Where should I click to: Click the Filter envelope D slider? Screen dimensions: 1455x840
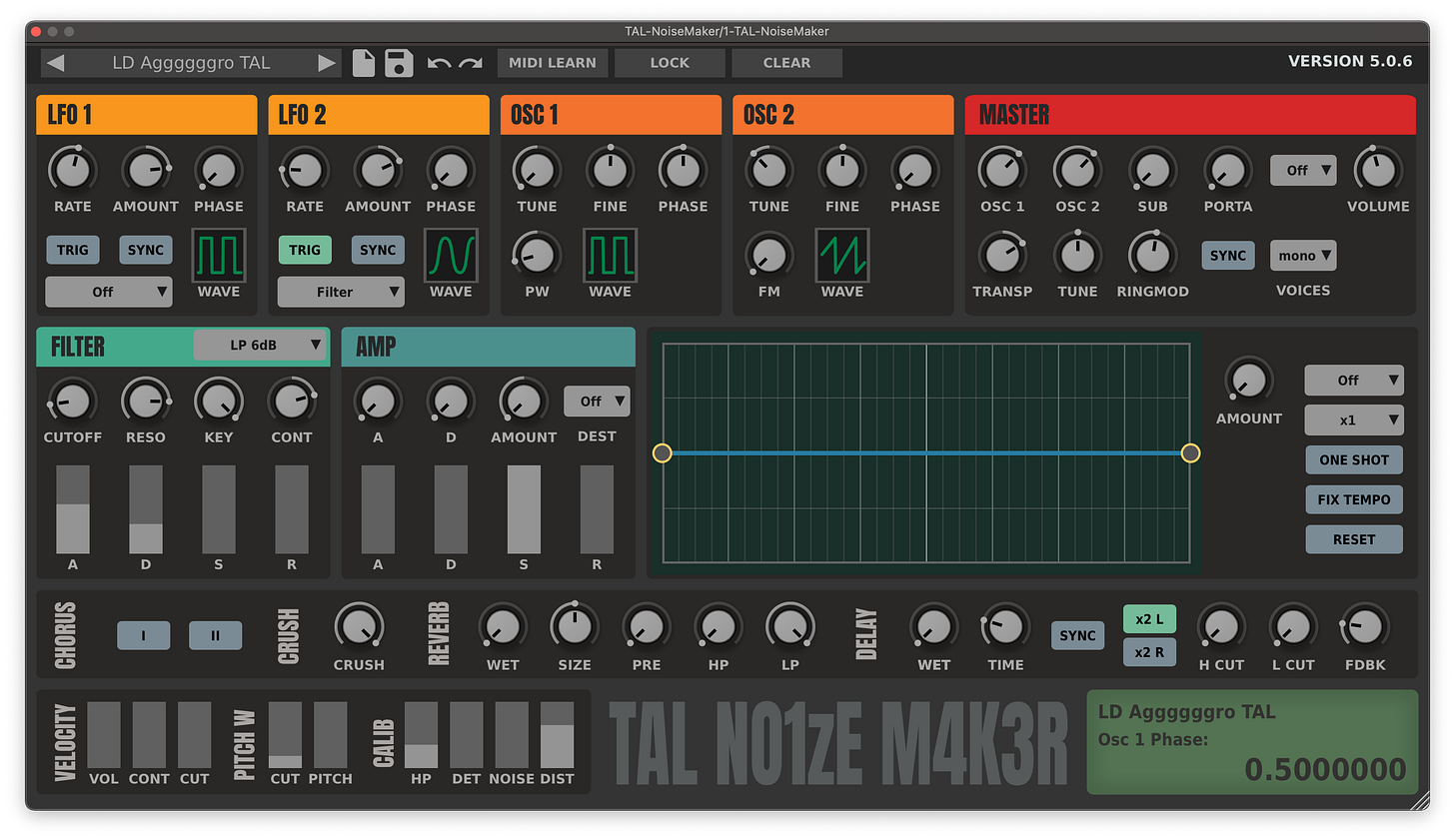pos(146,509)
